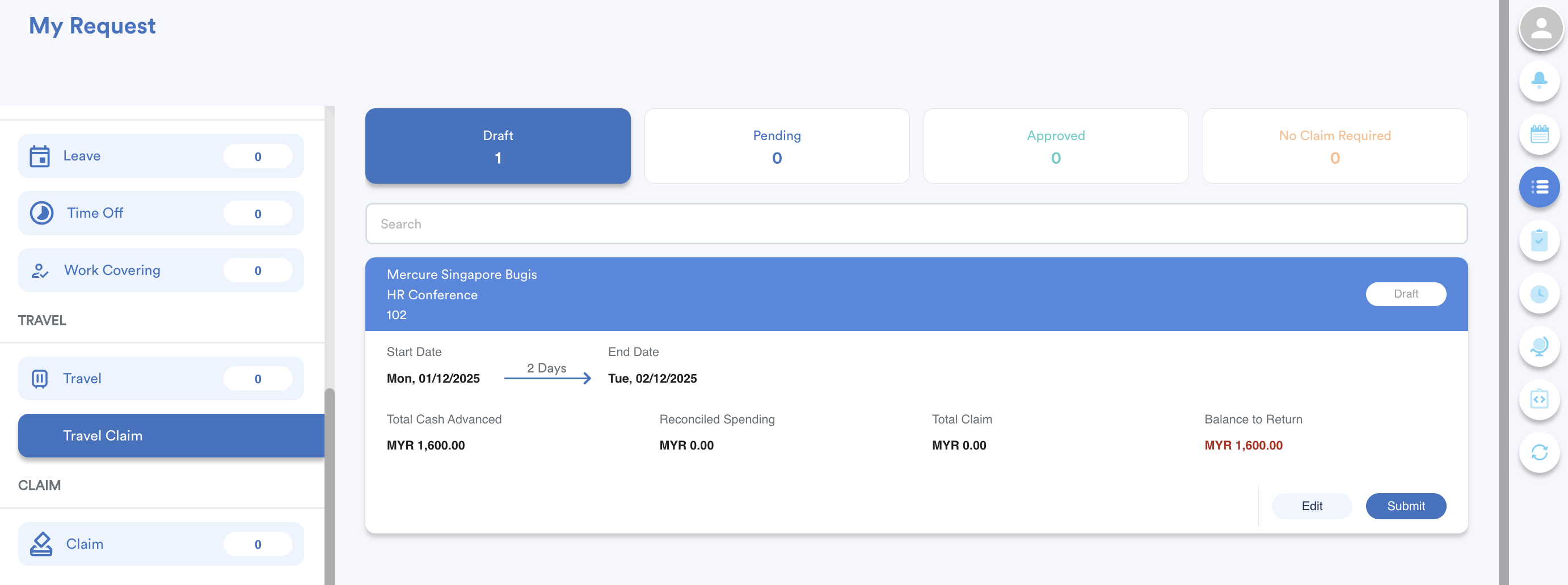
Task: Click 'Mercure Singapore Bugis' card title
Action: (x=461, y=275)
